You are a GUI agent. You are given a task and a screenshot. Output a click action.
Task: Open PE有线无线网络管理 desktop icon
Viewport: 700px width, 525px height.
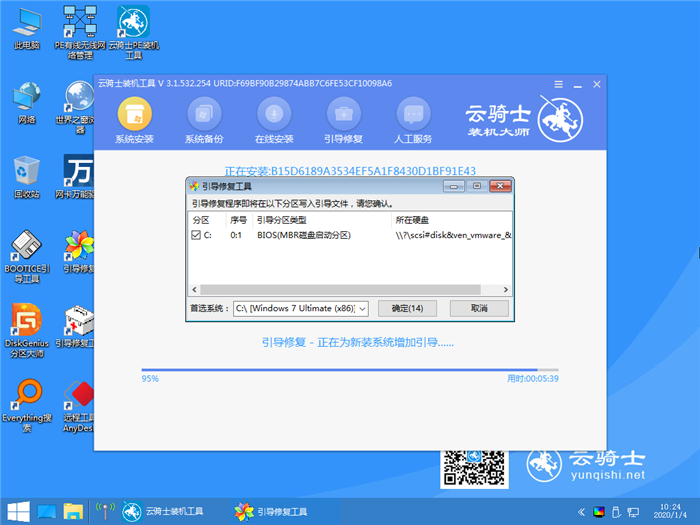[80, 33]
